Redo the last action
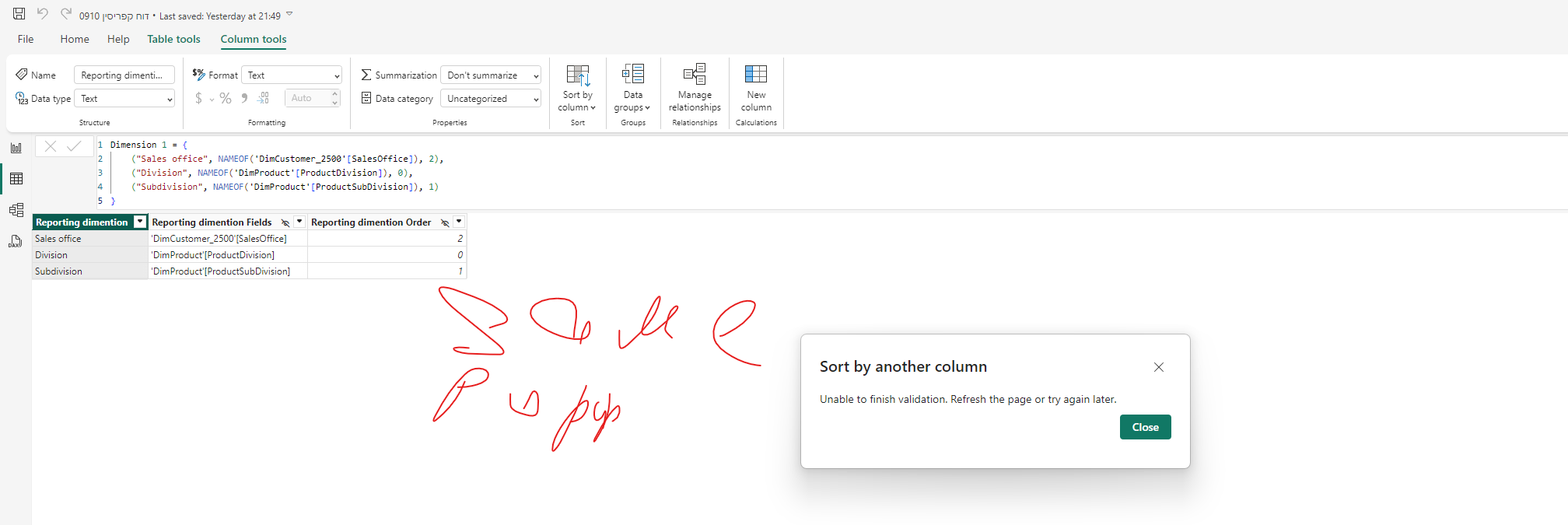The image size is (1568, 525). [66, 14]
